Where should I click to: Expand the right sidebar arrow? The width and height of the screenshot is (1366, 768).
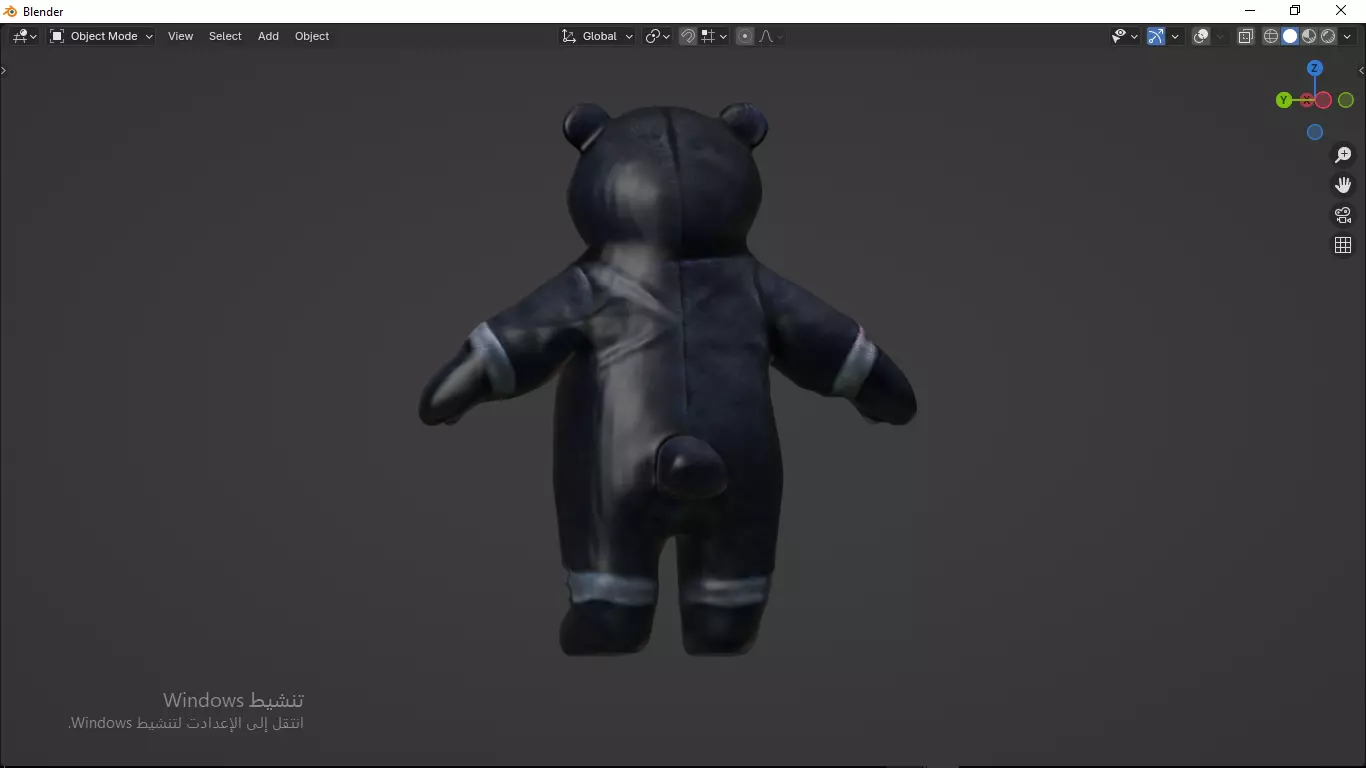point(1362,70)
